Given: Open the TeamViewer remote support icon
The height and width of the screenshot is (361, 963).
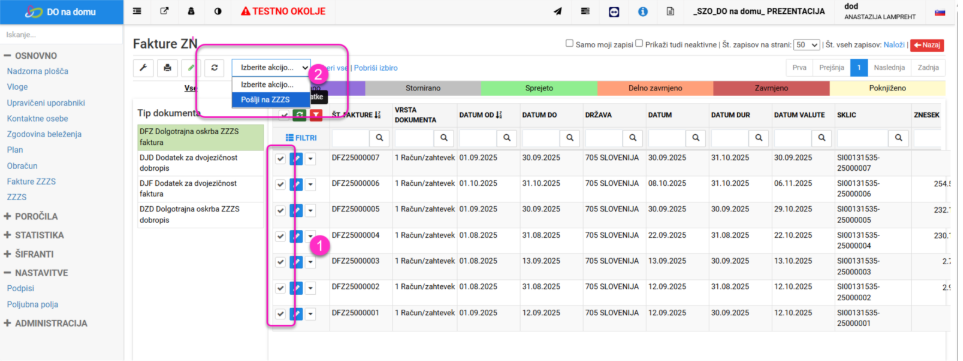Looking at the screenshot, I should pos(614,12).
